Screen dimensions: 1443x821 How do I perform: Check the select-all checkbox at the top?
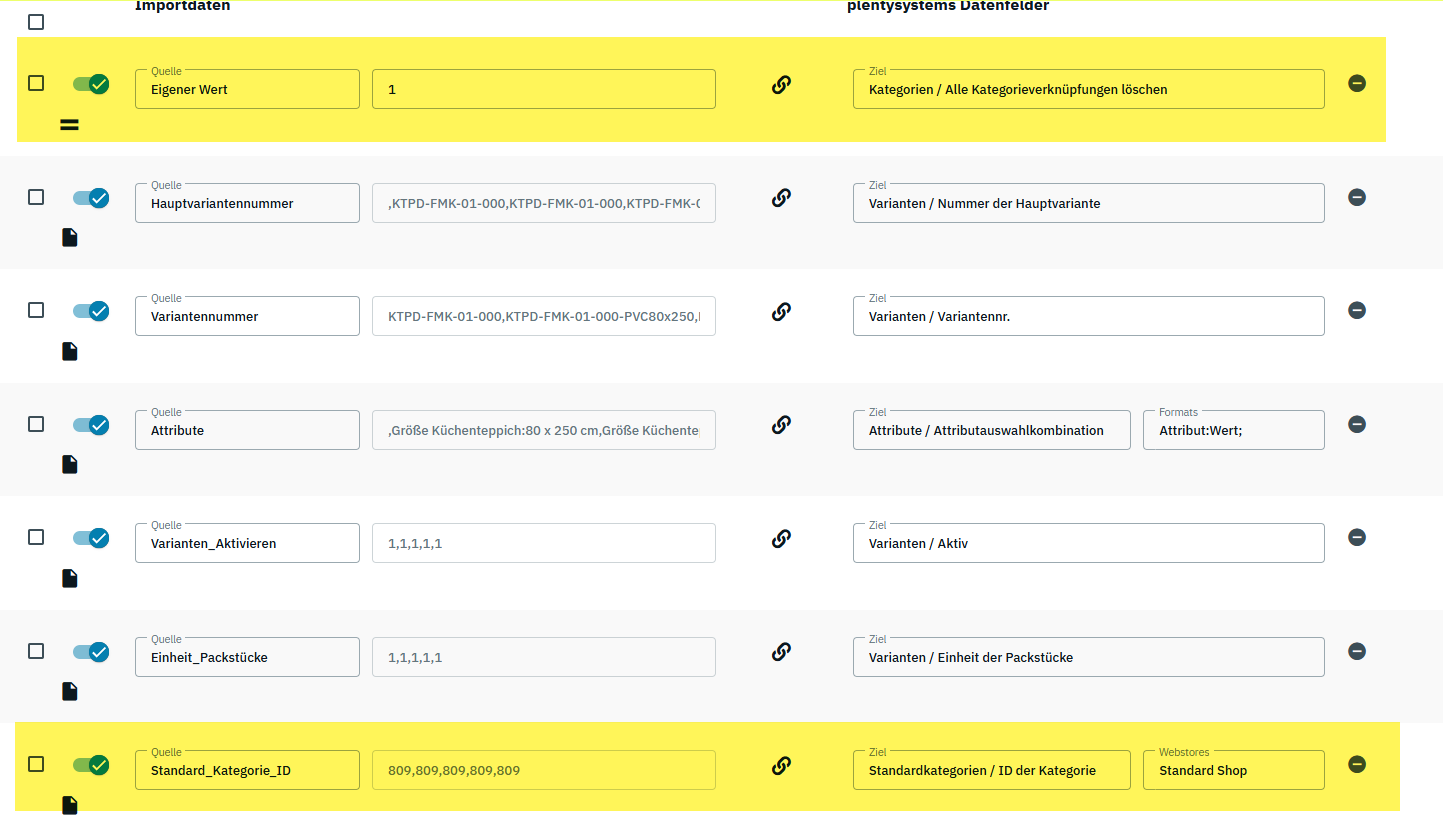coord(36,22)
